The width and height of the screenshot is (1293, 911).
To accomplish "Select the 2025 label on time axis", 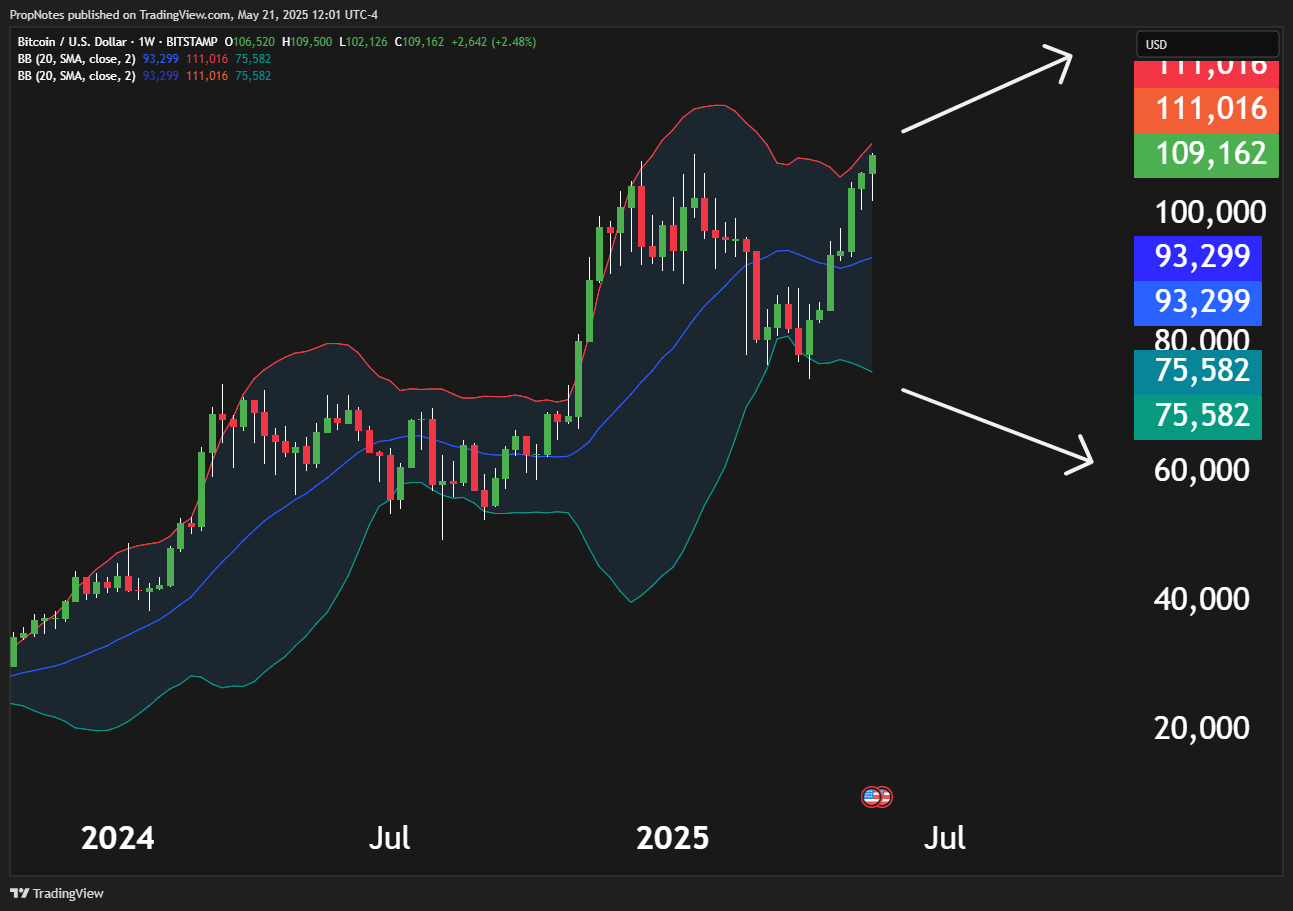I will tap(672, 838).
